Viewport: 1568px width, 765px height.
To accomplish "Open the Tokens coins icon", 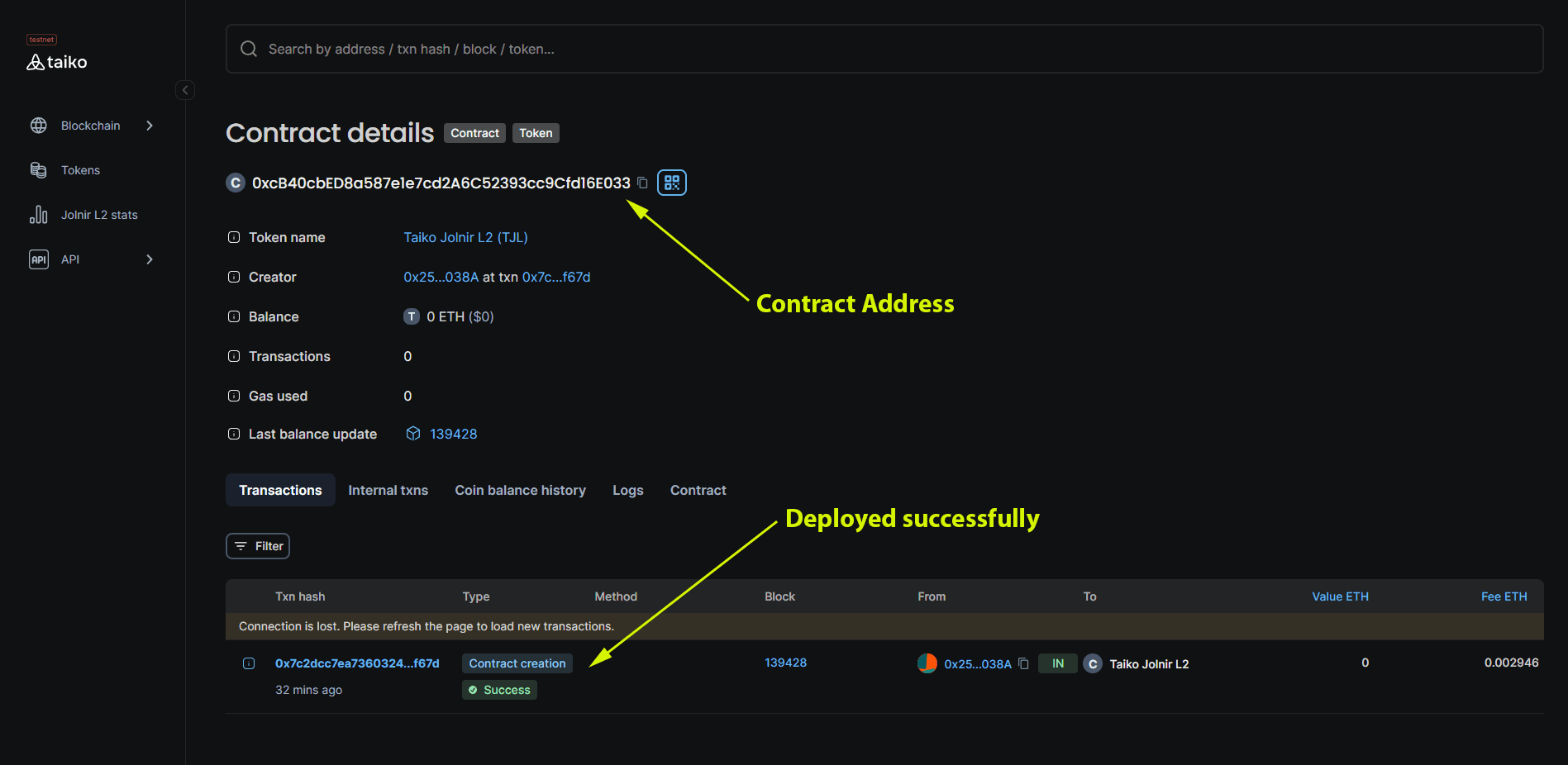I will (39, 170).
